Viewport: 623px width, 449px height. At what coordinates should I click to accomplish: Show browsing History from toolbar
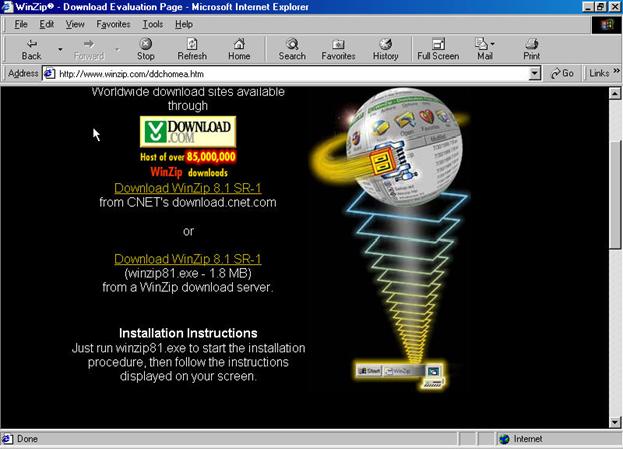point(385,49)
